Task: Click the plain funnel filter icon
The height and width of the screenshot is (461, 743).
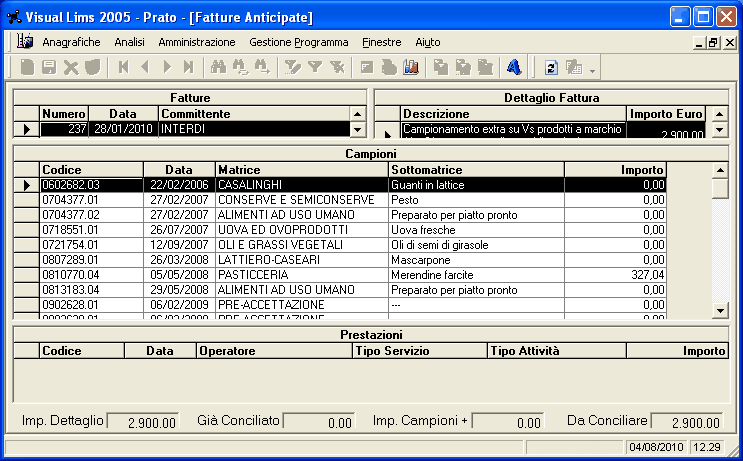Action: tap(315, 67)
